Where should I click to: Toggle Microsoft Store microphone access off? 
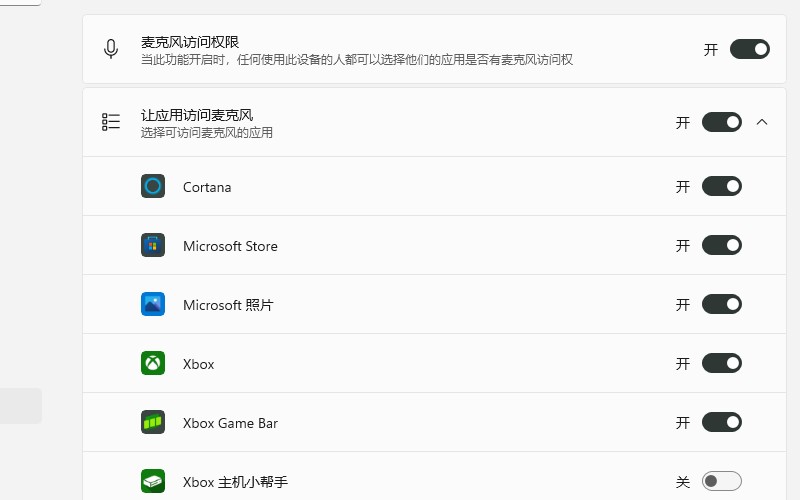721,245
